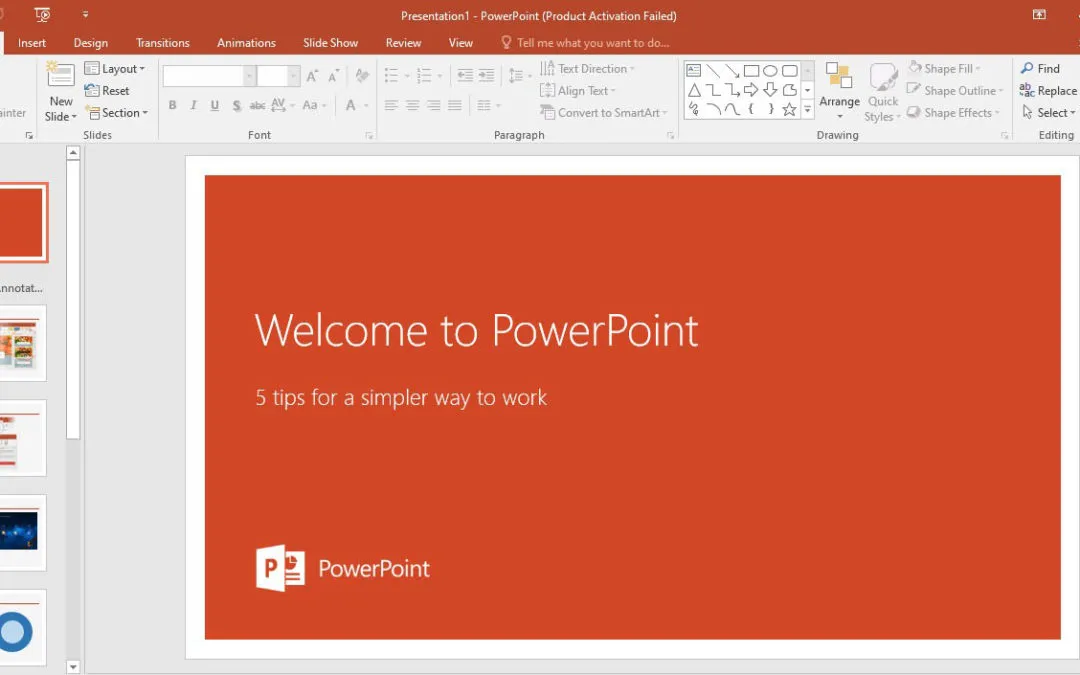Open Font dialog box launcher

[369, 136]
